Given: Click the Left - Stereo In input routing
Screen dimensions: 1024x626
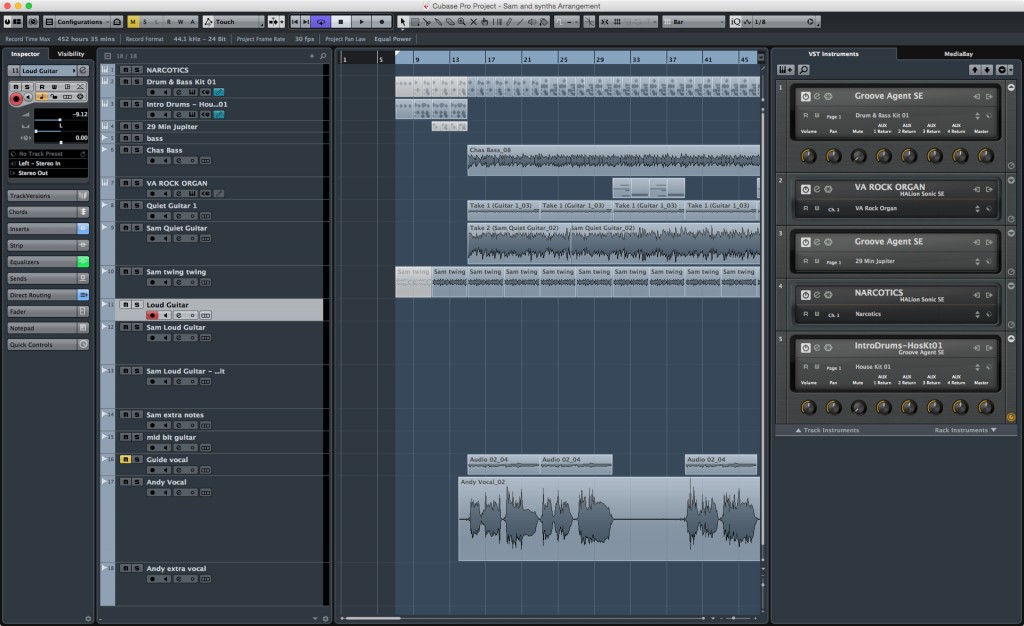Looking at the screenshot, I should pos(48,163).
